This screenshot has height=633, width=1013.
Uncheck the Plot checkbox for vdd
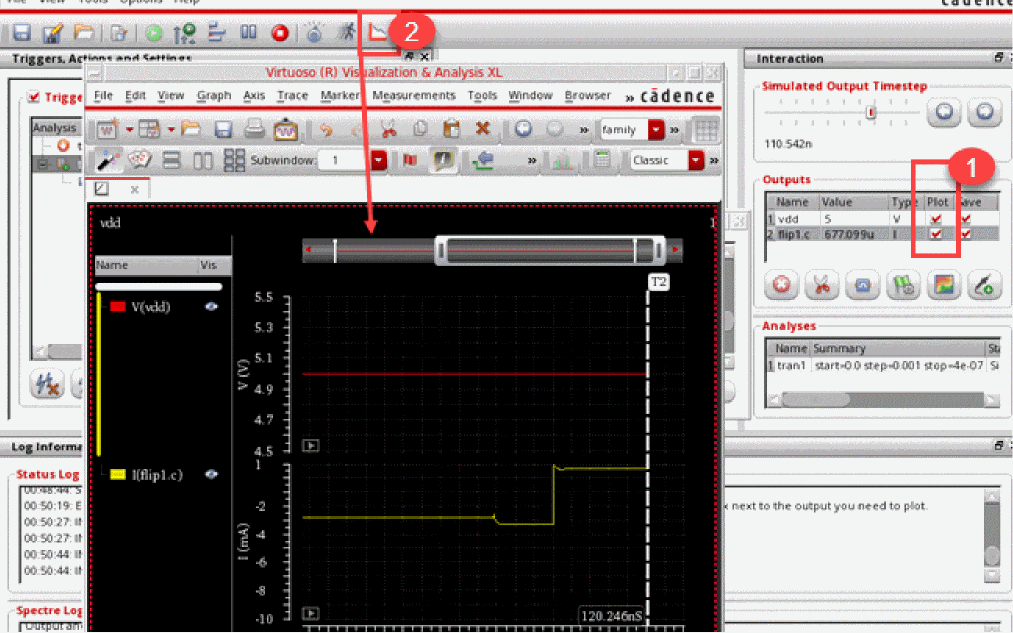coord(936,219)
